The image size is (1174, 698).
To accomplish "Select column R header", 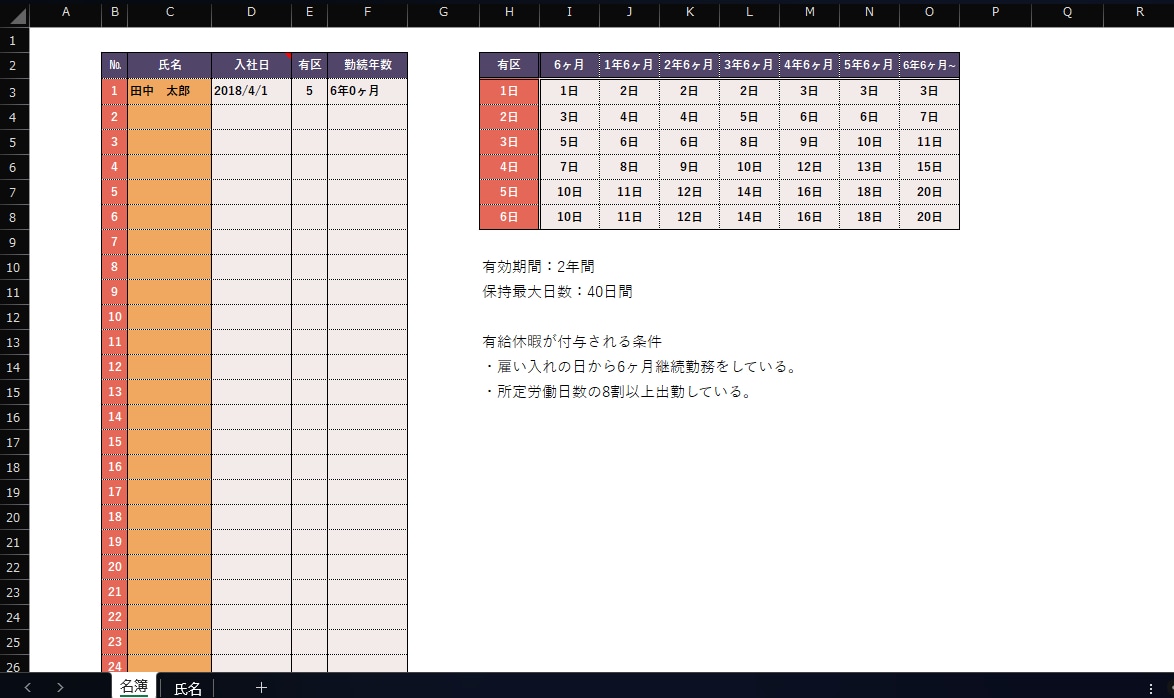I will [x=1139, y=12].
